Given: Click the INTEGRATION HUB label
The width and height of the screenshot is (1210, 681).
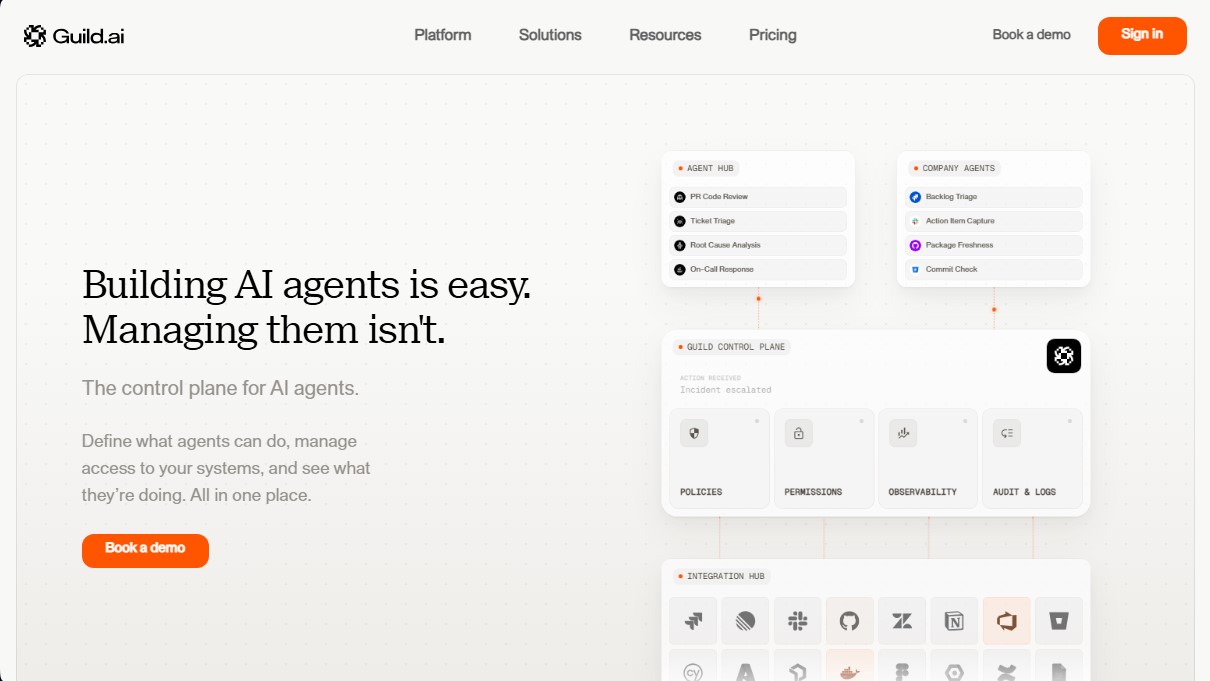Looking at the screenshot, I should pyautogui.click(x=721, y=576).
